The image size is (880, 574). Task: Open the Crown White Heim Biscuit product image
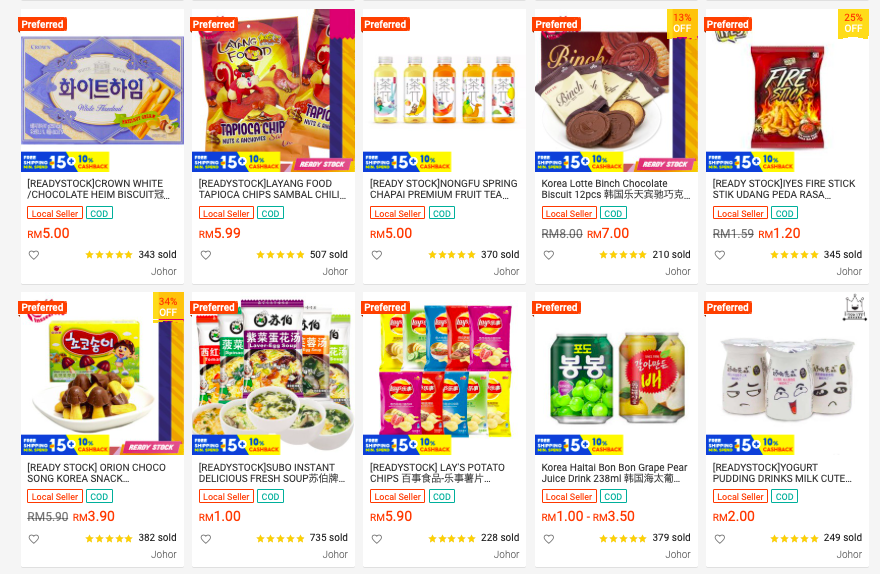tap(102, 90)
